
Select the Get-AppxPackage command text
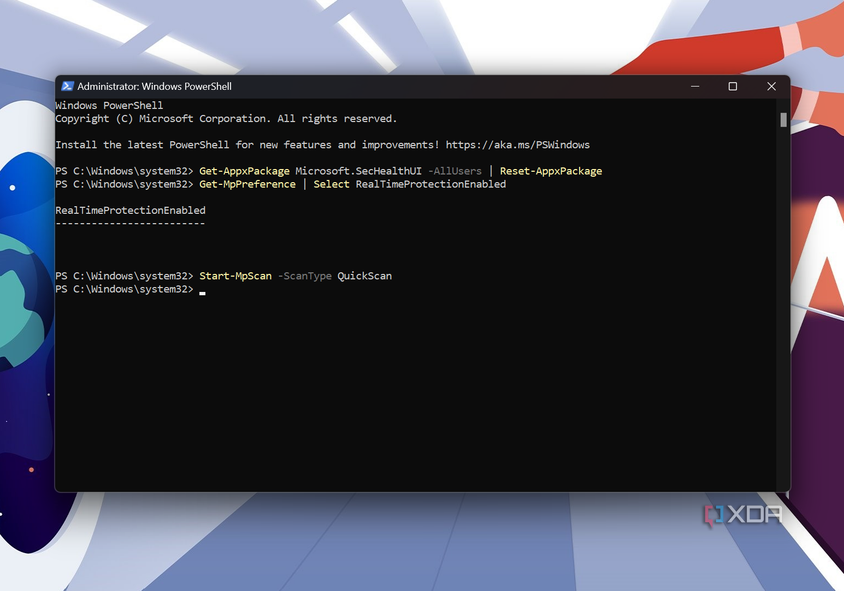click(x=243, y=170)
